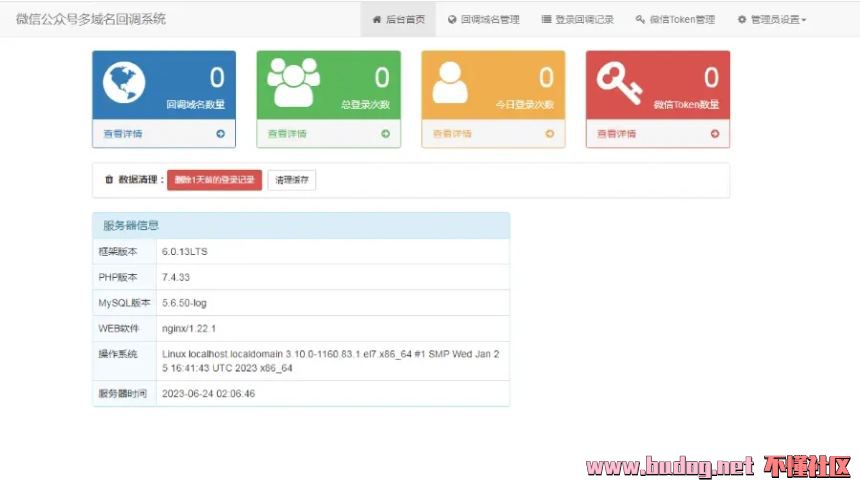Screen dimensions: 860x487
Task: Click the 0 count in red Token card
Action: (711, 77)
